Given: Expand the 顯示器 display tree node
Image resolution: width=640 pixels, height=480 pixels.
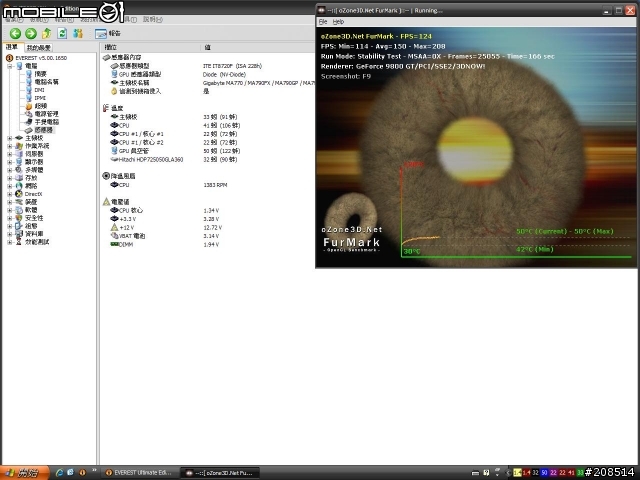Looking at the screenshot, I should [10, 162].
